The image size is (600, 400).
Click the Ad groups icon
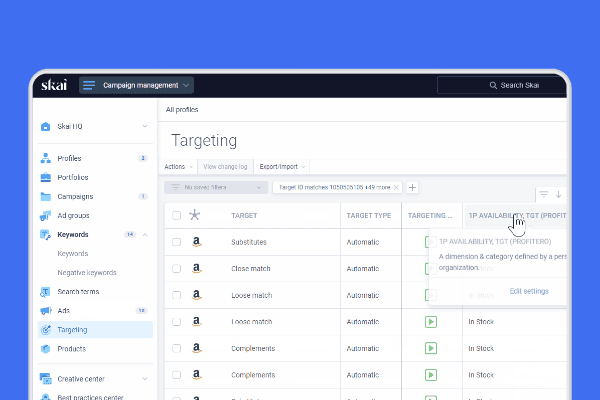[x=46, y=216]
